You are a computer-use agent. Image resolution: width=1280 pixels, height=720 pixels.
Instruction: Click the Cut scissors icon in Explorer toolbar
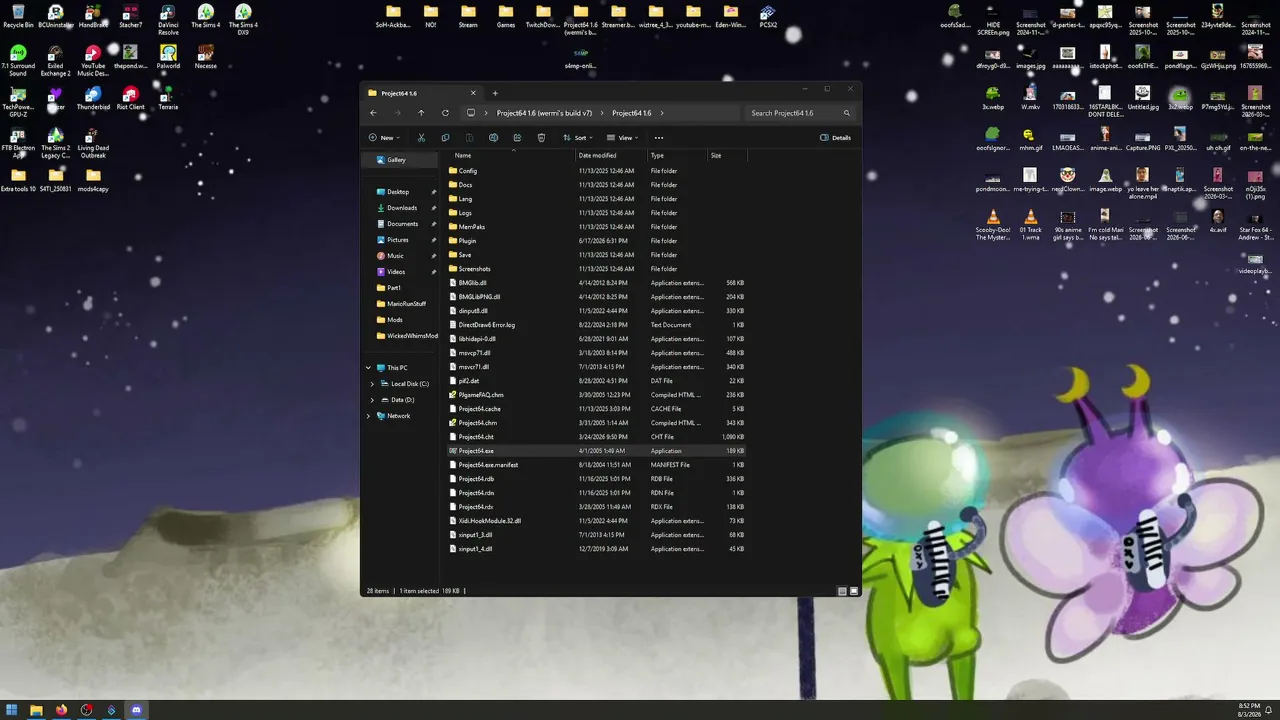[x=421, y=138]
